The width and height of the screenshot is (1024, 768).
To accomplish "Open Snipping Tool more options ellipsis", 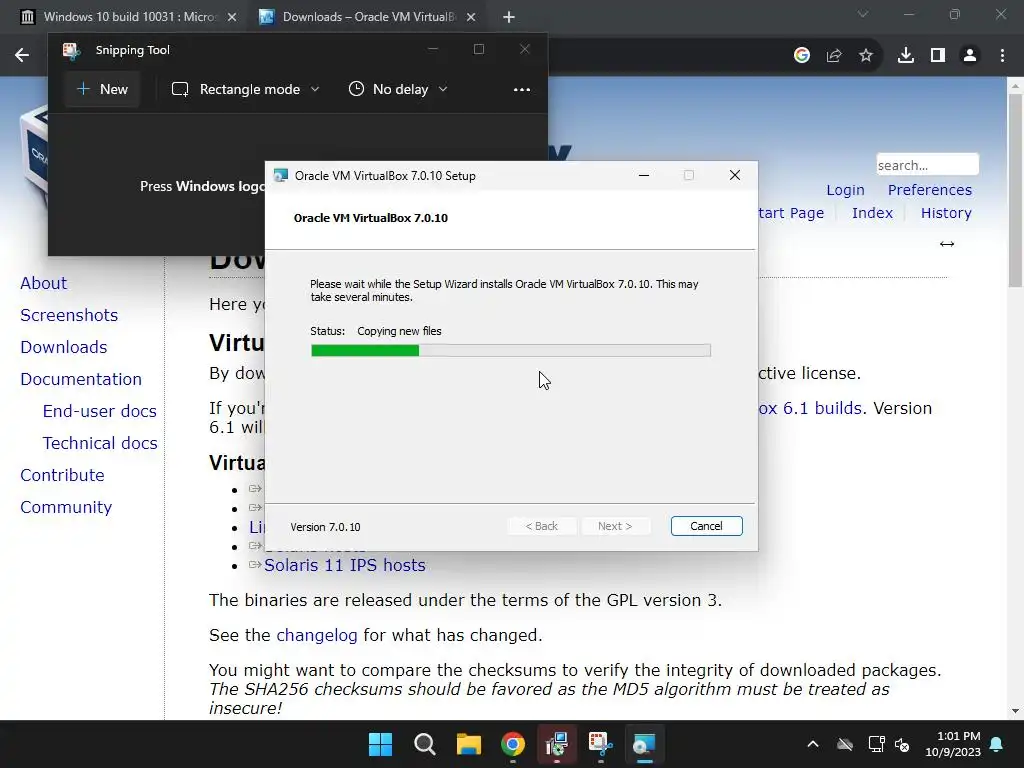I will (522, 89).
